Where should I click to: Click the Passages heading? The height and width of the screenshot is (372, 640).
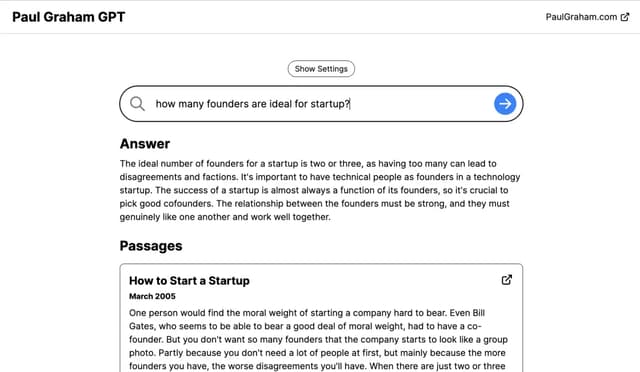[151, 246]
